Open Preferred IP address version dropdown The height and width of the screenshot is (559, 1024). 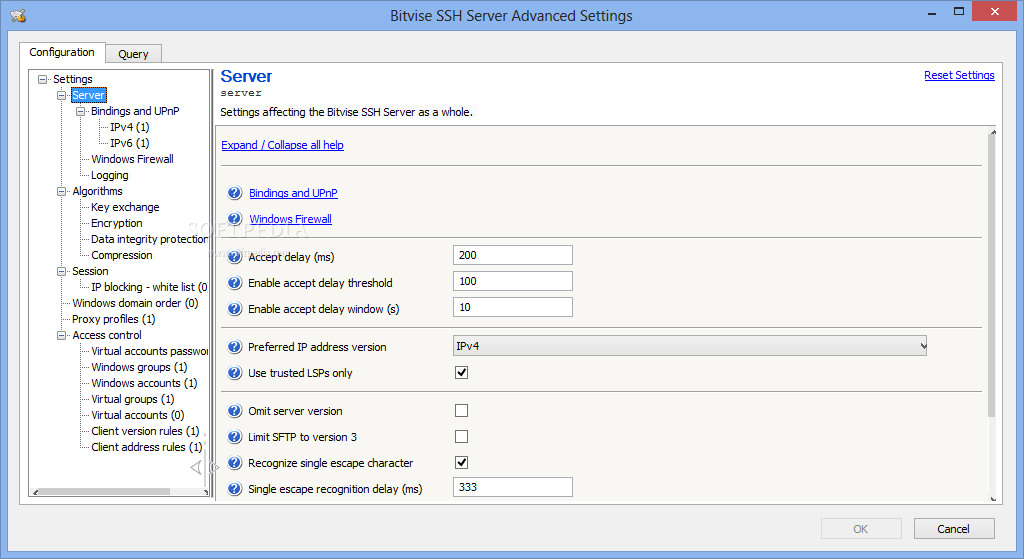click(690, 345)
